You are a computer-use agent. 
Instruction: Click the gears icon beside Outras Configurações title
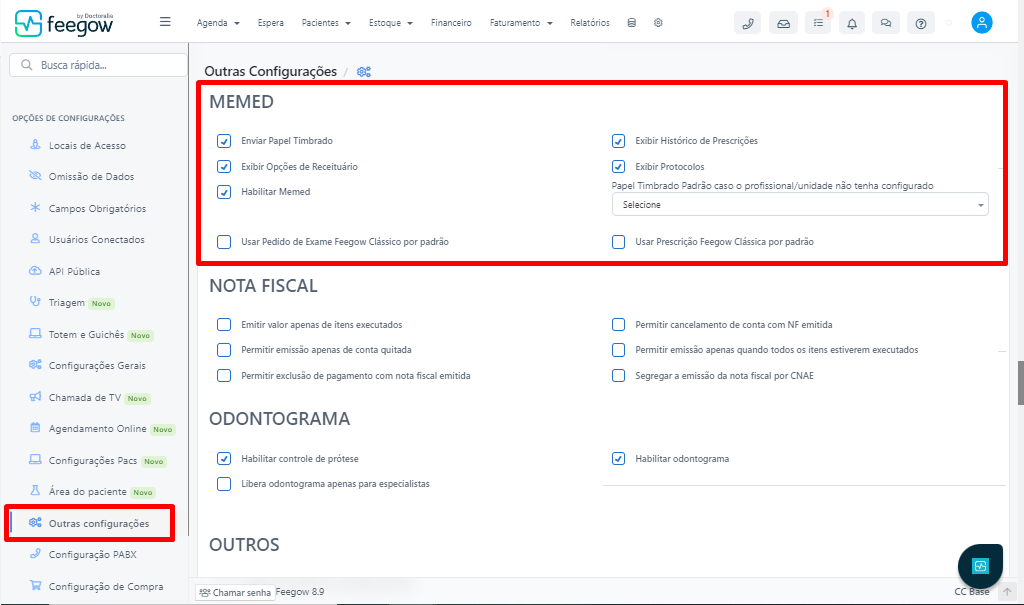click(364, 72)
